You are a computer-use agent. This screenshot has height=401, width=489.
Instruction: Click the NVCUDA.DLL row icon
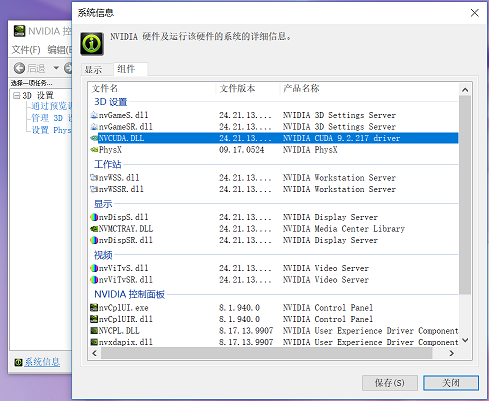click(94, 138)
